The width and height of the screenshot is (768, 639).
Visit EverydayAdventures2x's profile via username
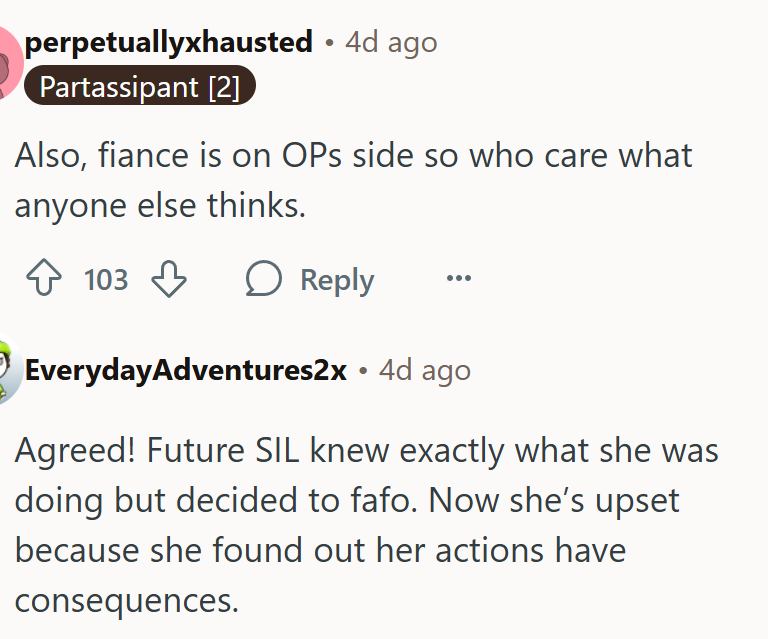tap(185, 371)
